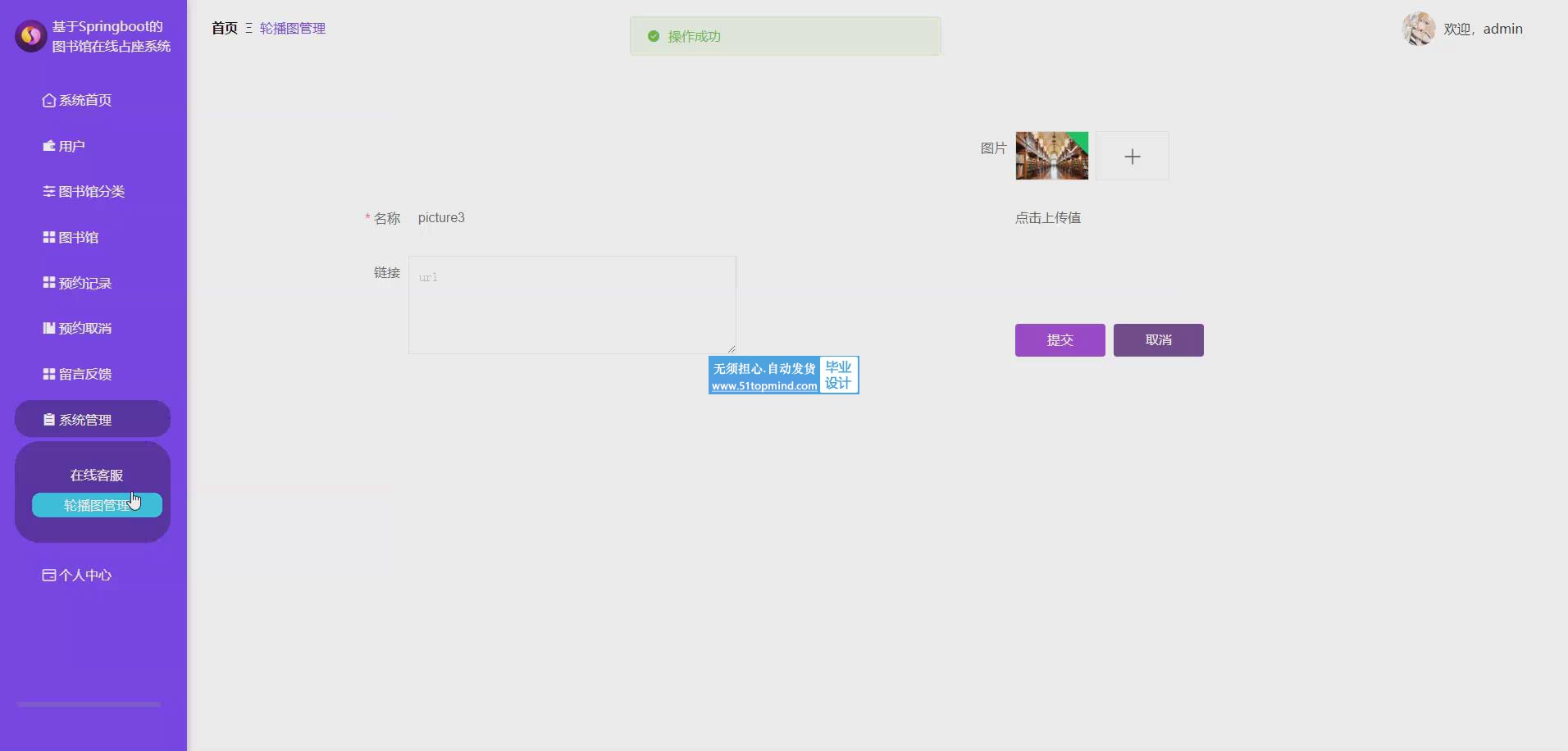Collapse the 系统管理 menu section
1568x751 pixels.
point(92,419)
